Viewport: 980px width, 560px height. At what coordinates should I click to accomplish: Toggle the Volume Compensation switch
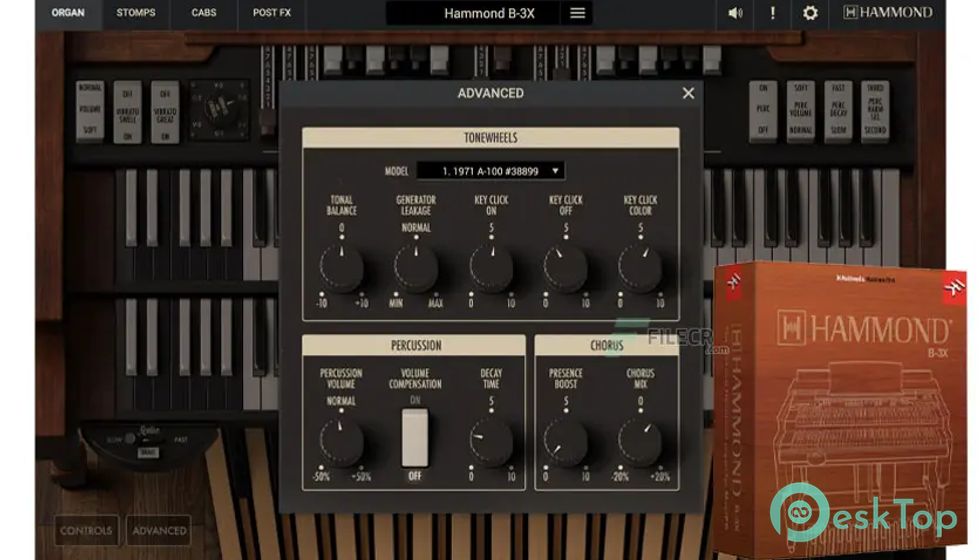pos(415,438)
